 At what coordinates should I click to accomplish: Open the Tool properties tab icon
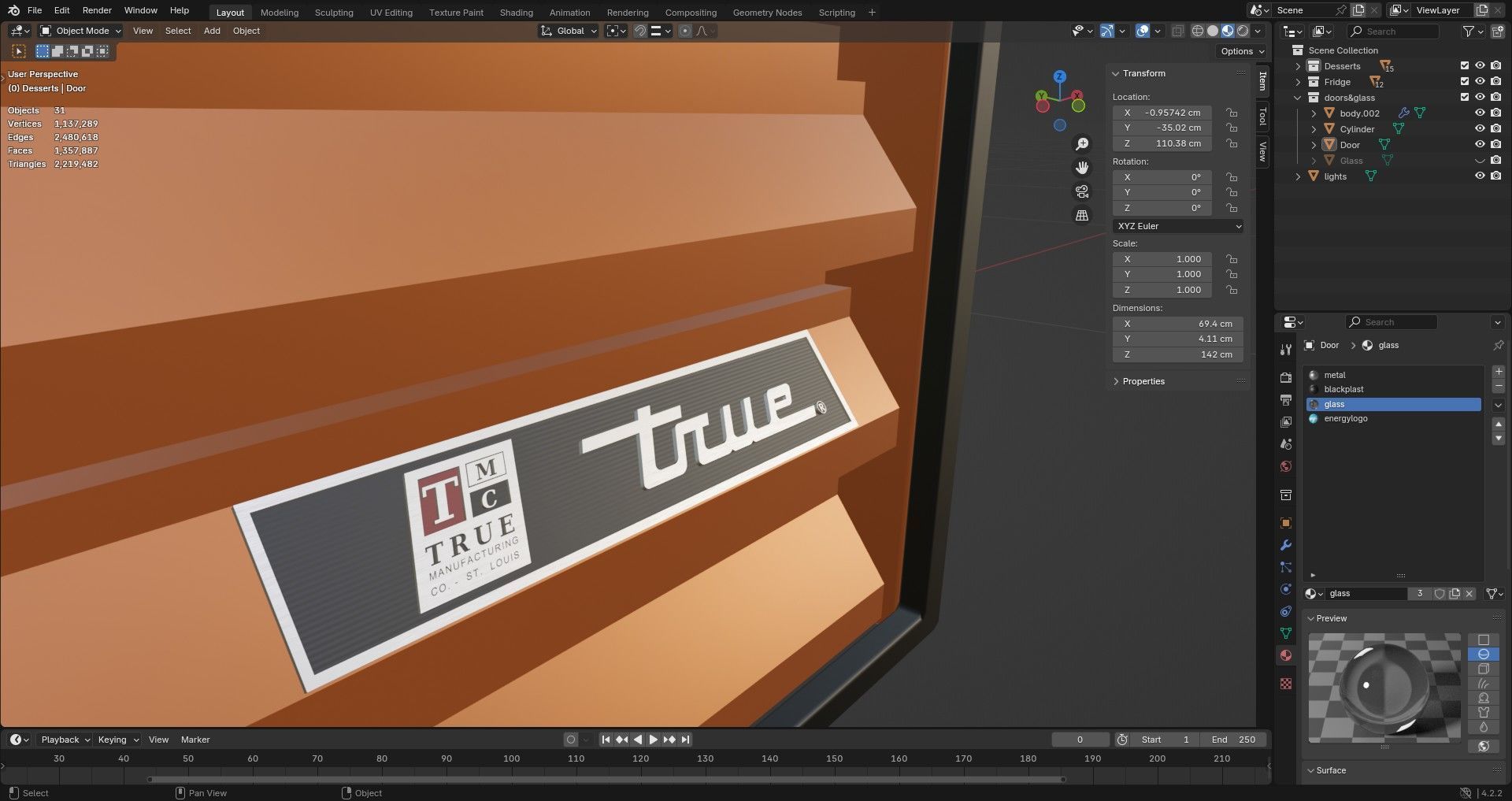(1286, 350)
